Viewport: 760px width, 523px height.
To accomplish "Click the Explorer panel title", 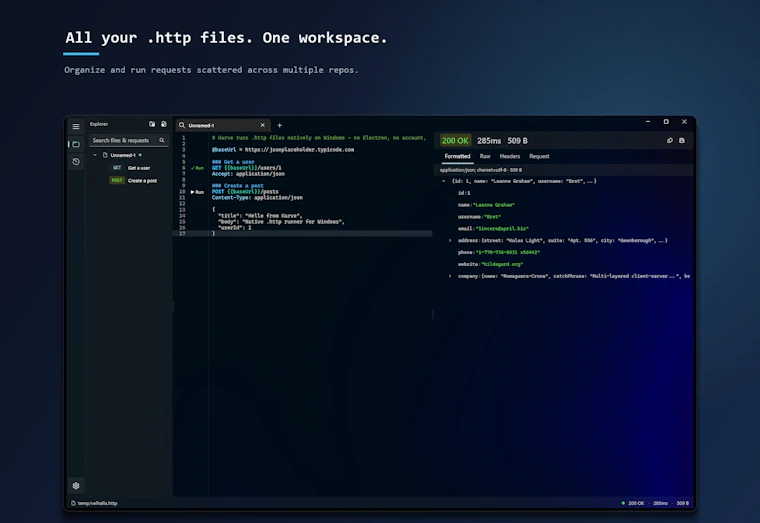I will 99,124.
